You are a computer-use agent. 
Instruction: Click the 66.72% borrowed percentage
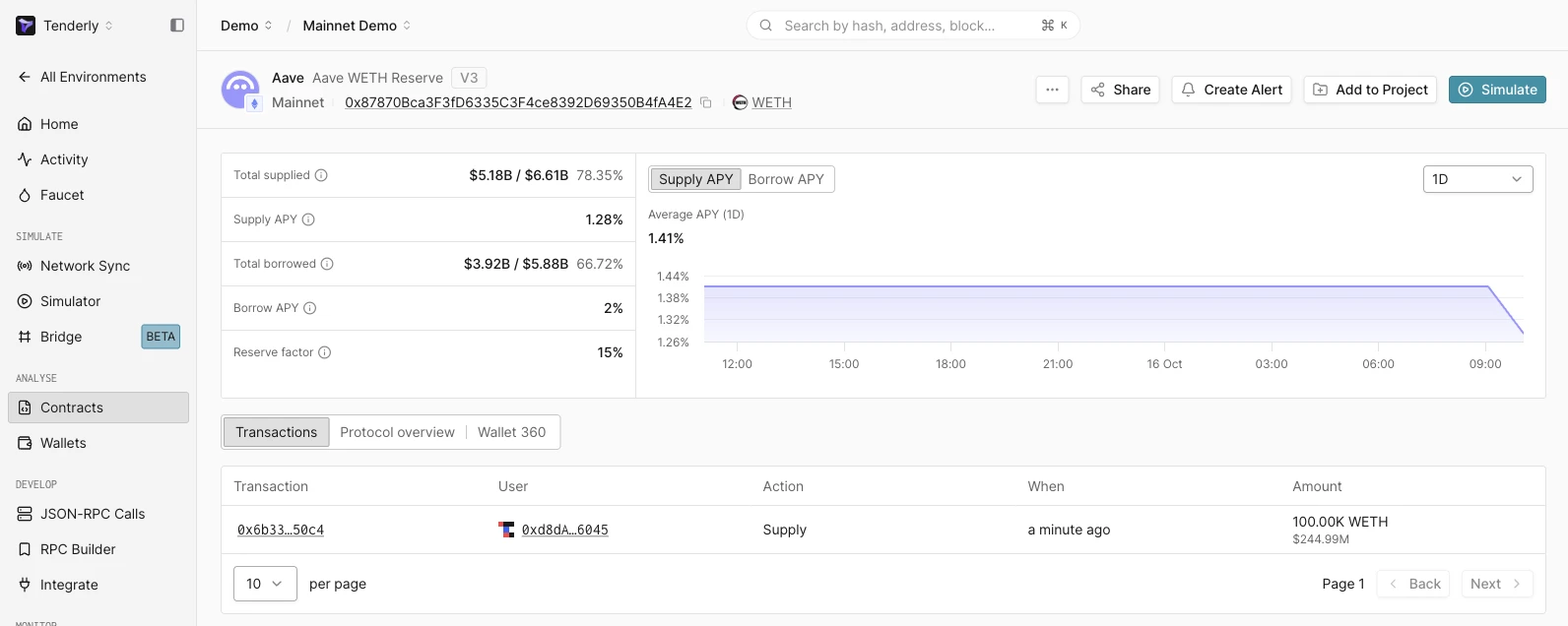[600, 264]
